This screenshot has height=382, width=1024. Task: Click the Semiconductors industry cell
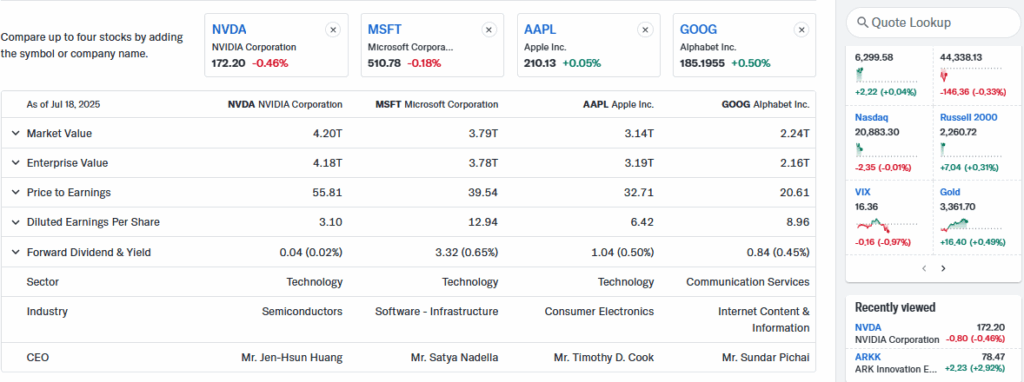[x=302, y=311]
